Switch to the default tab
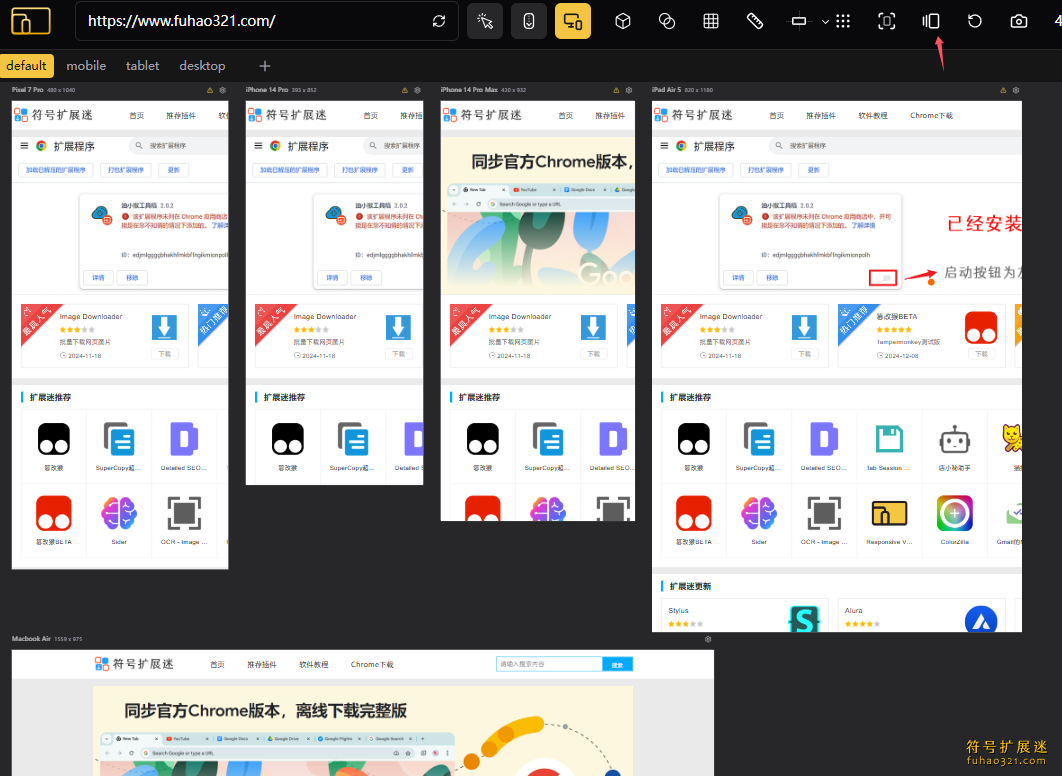Viewport: 1062px width, 776px height. (26, 66)
